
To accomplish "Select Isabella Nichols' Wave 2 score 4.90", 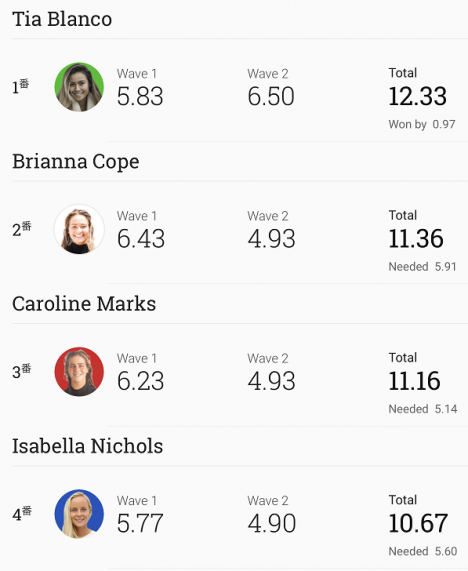I will pyautogui.click(x=271, y=523).
